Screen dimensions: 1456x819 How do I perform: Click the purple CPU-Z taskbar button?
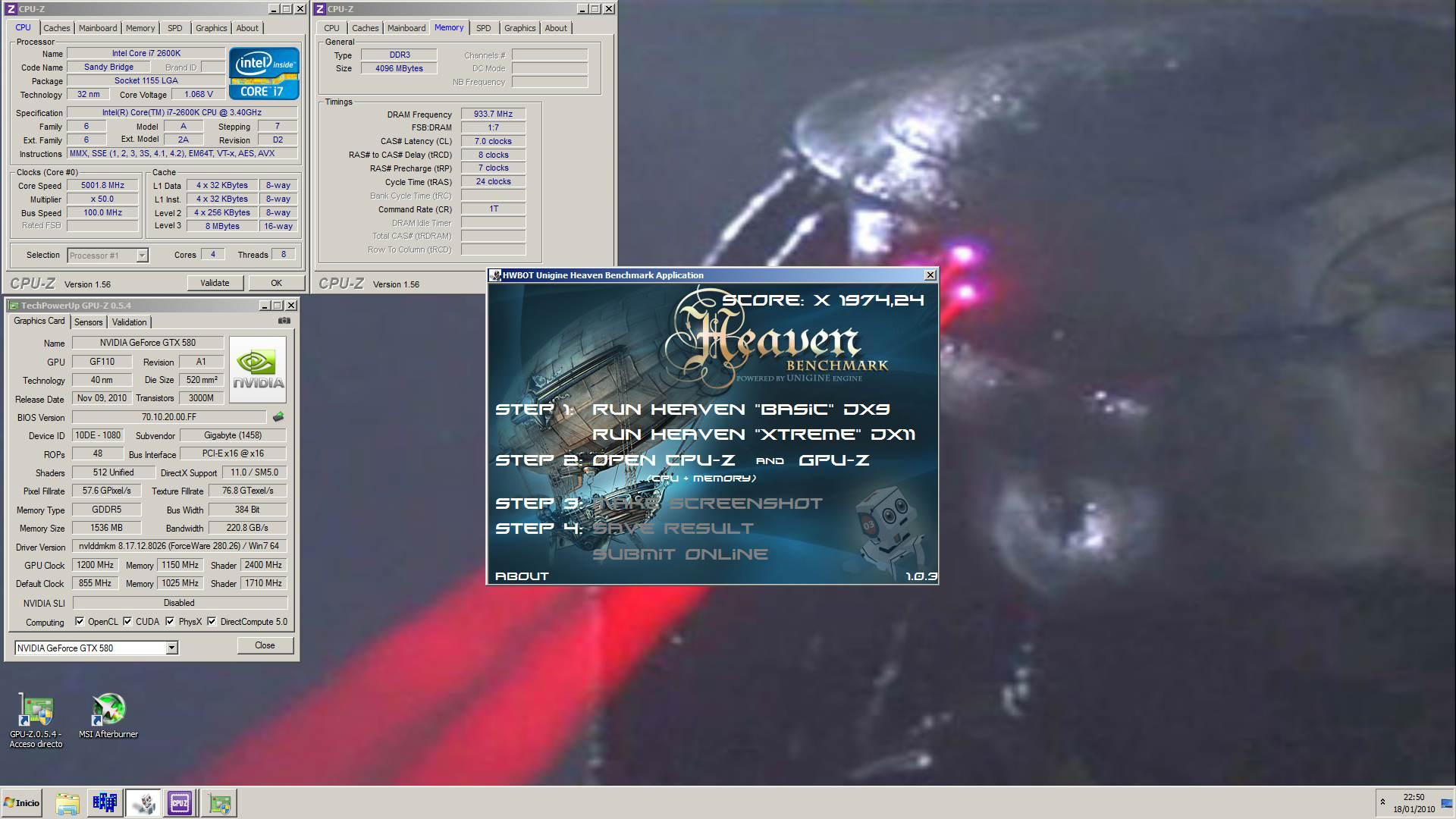pos(180,803)
